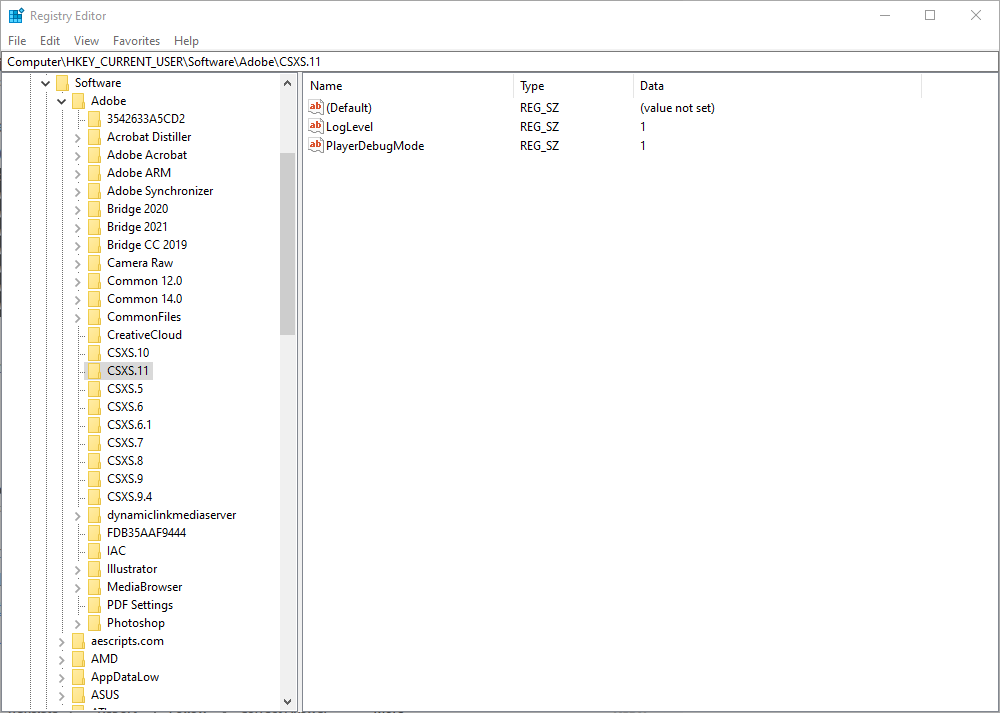Click the CSXS.11 folder icon
Viewport: 1000px width, 713px height.
tap(94, 370)
